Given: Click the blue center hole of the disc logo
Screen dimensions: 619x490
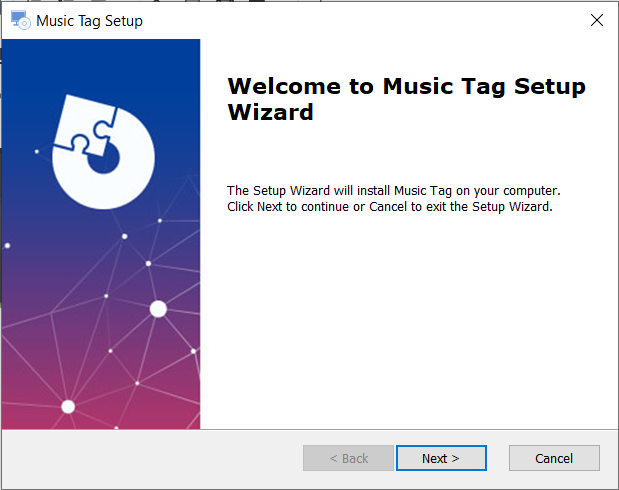Looking at the screenshot, I should coord(103,158).
